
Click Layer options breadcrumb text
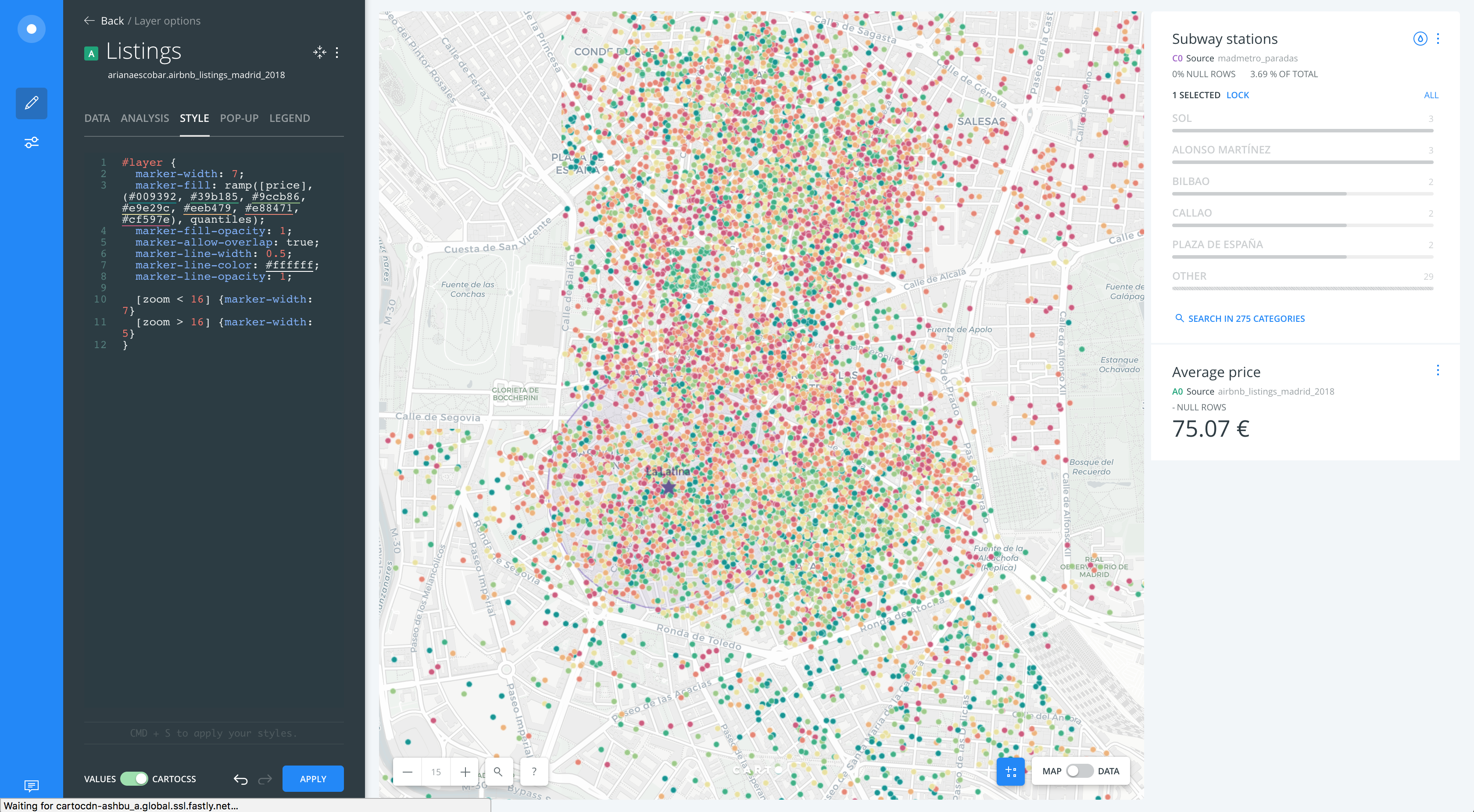pos(167,21)
